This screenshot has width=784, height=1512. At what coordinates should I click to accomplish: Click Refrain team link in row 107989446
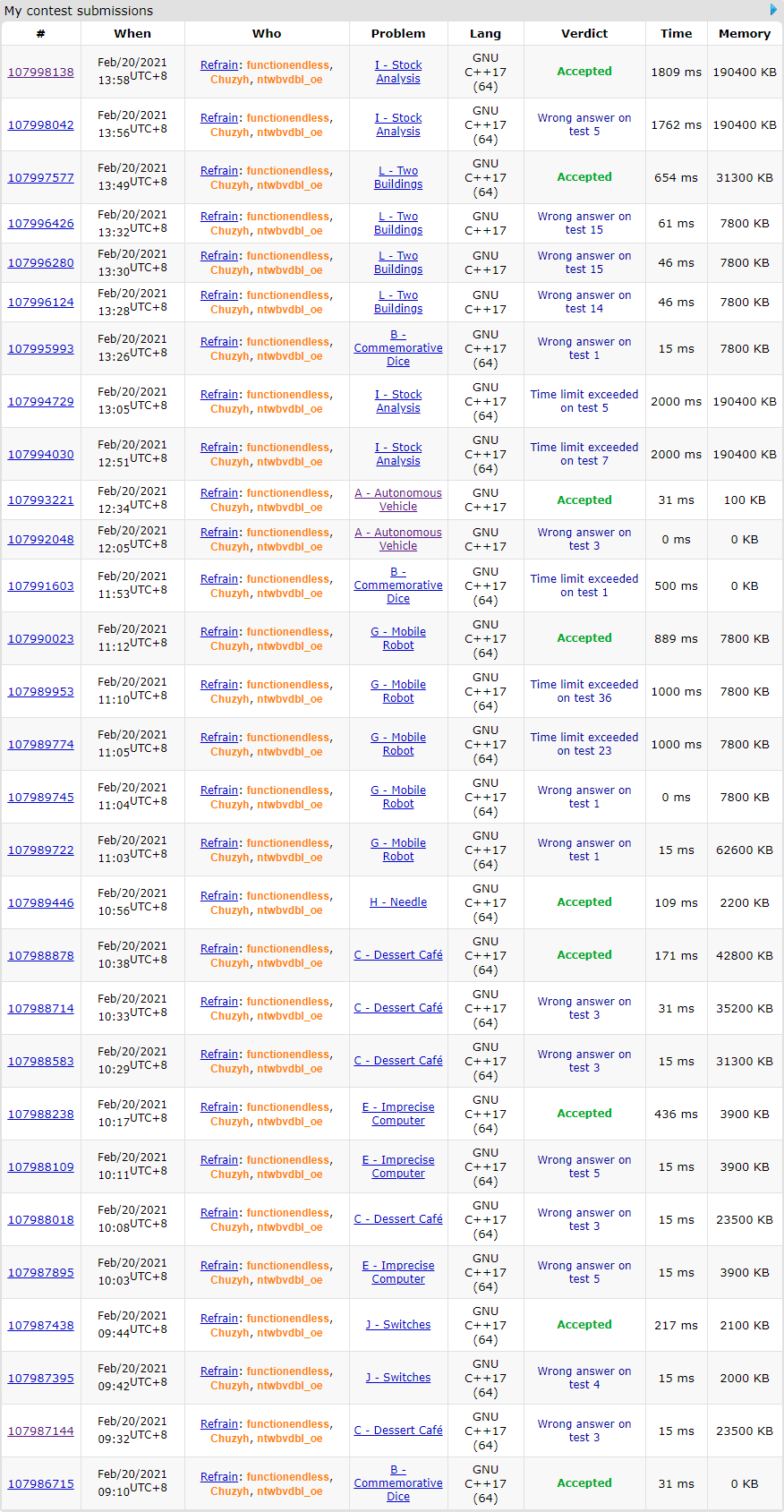click(219, 896)
